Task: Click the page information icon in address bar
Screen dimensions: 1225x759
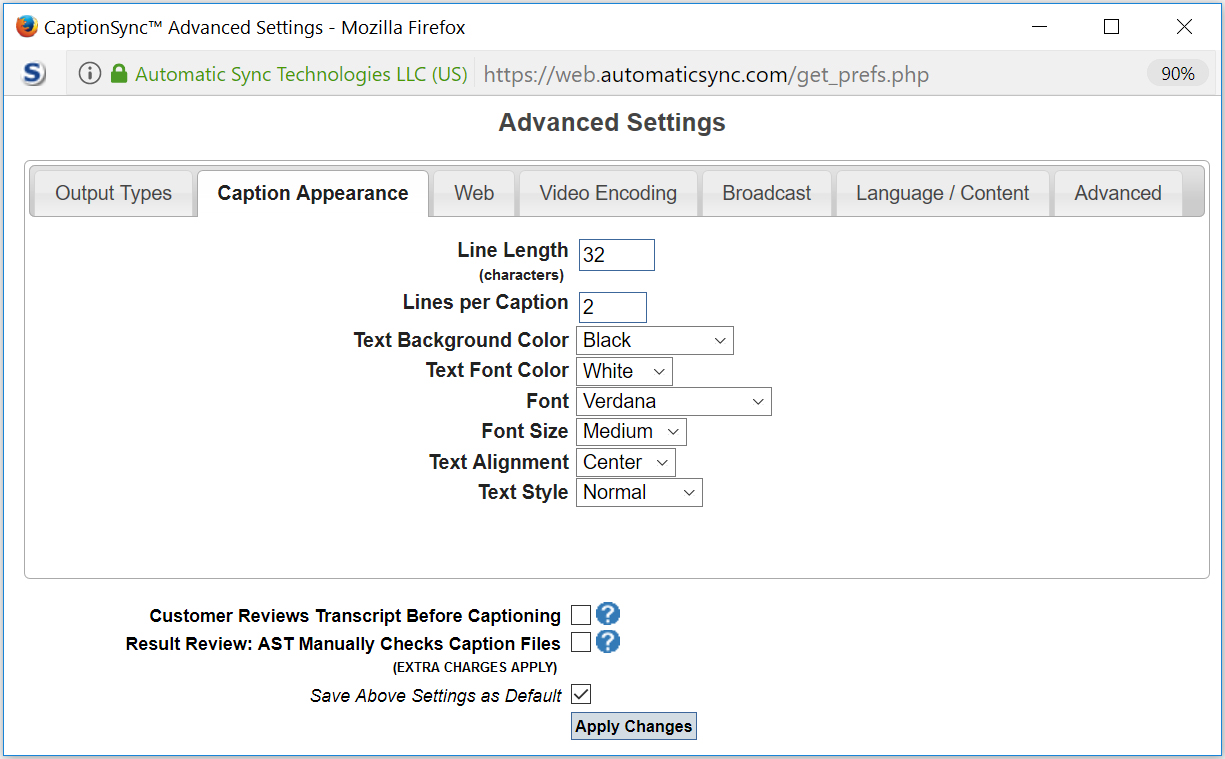Action: [90, 73]
